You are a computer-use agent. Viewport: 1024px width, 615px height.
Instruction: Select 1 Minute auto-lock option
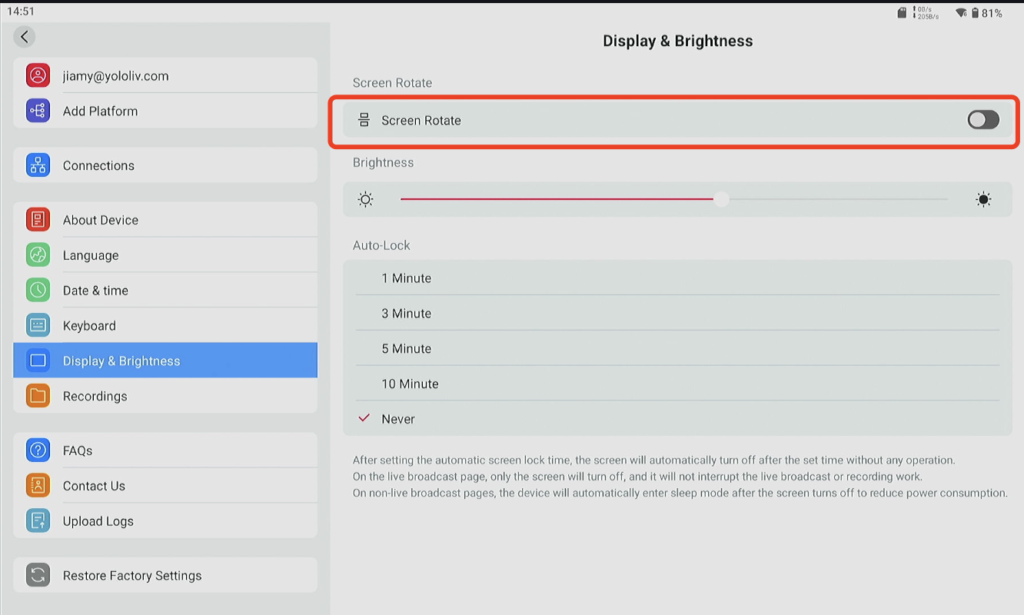[x=677, y=278]
